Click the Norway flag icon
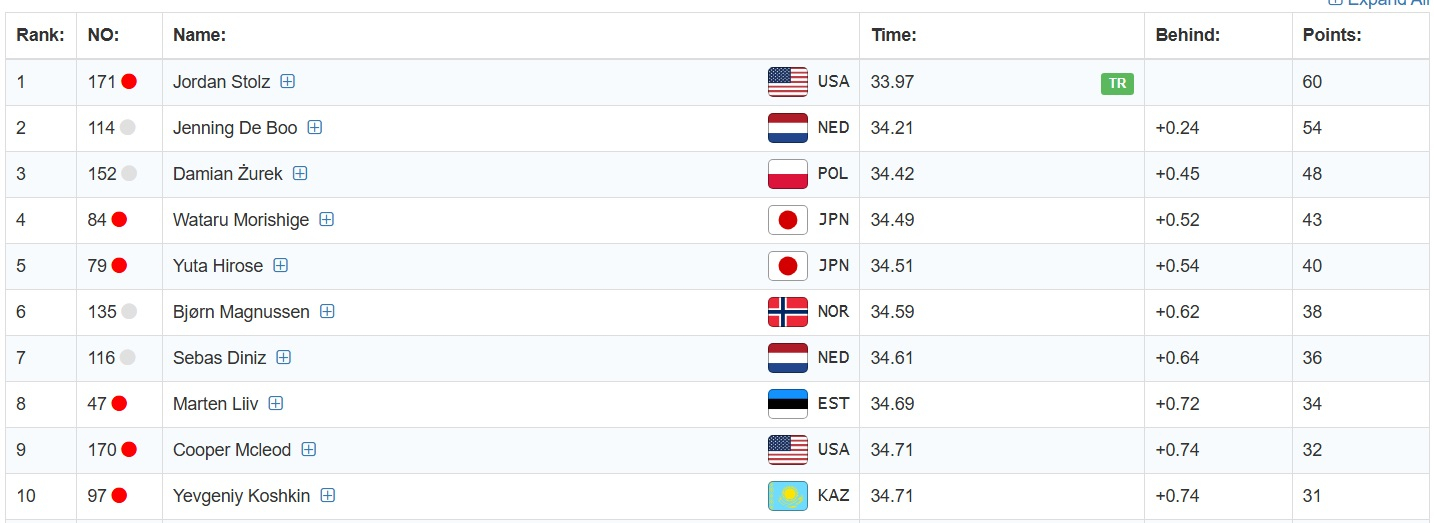Image resolution: width=1434 pixels, height=523 pixels. click(787, 312)
